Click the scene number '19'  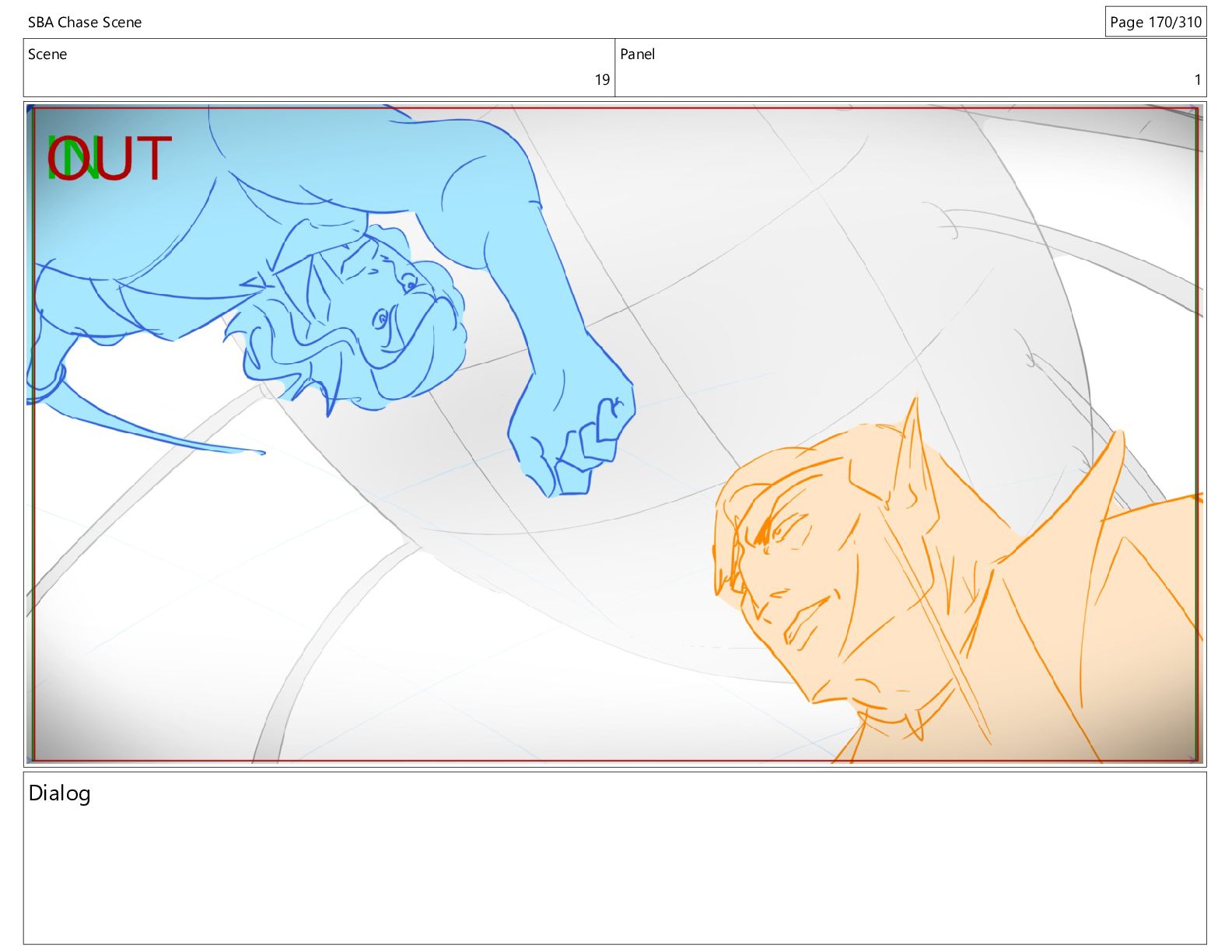click(602, 79)
